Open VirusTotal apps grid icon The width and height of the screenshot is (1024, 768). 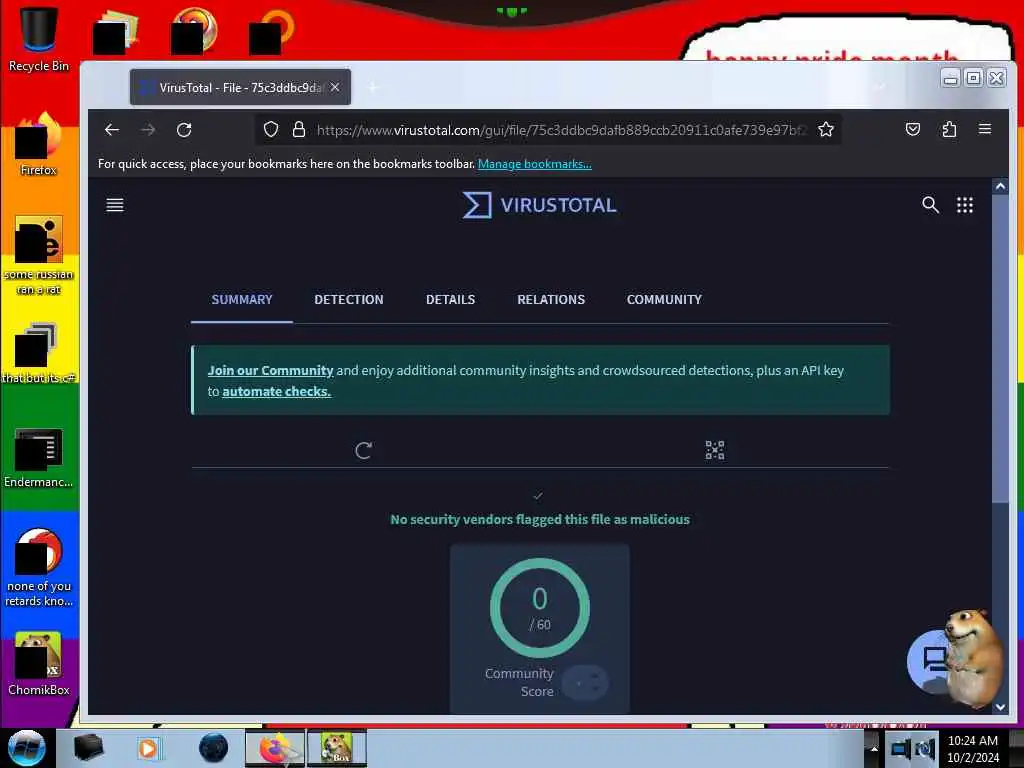click(x=965, y=205)
